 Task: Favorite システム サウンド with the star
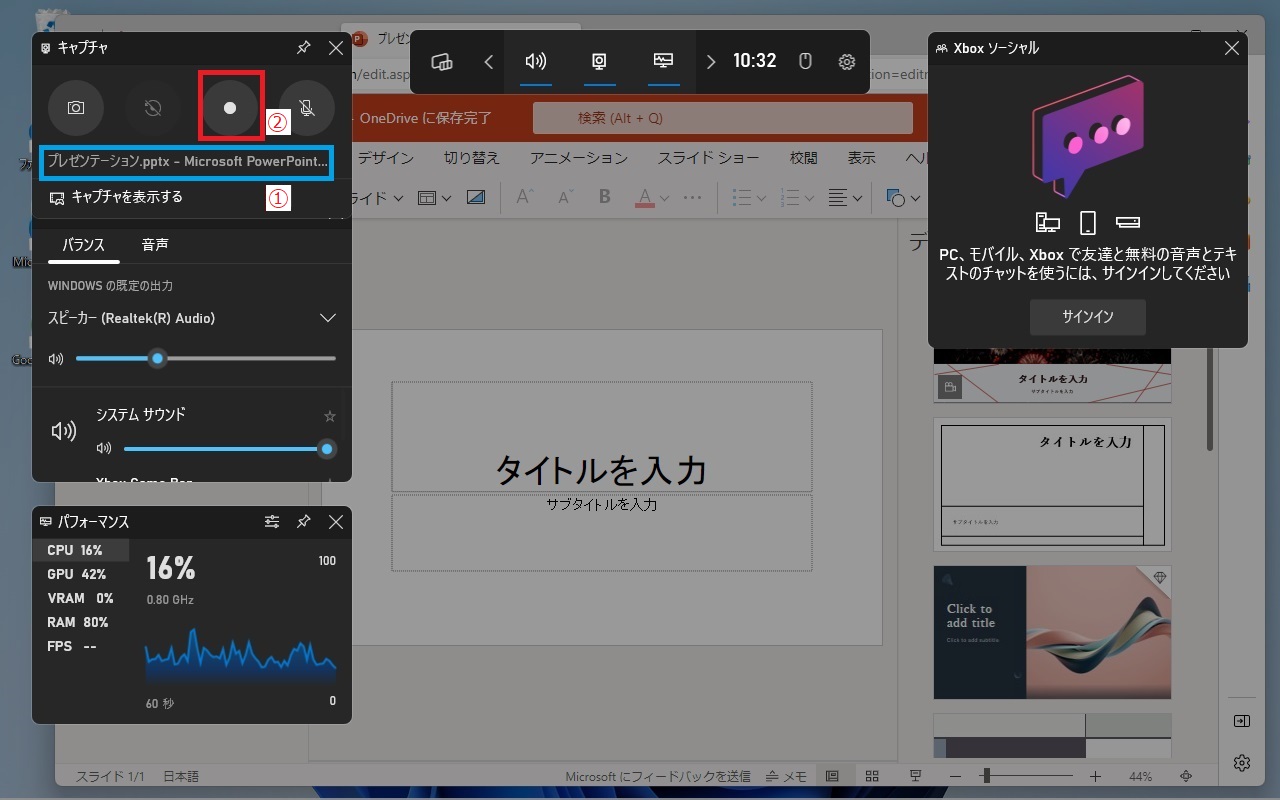point(330,416)
